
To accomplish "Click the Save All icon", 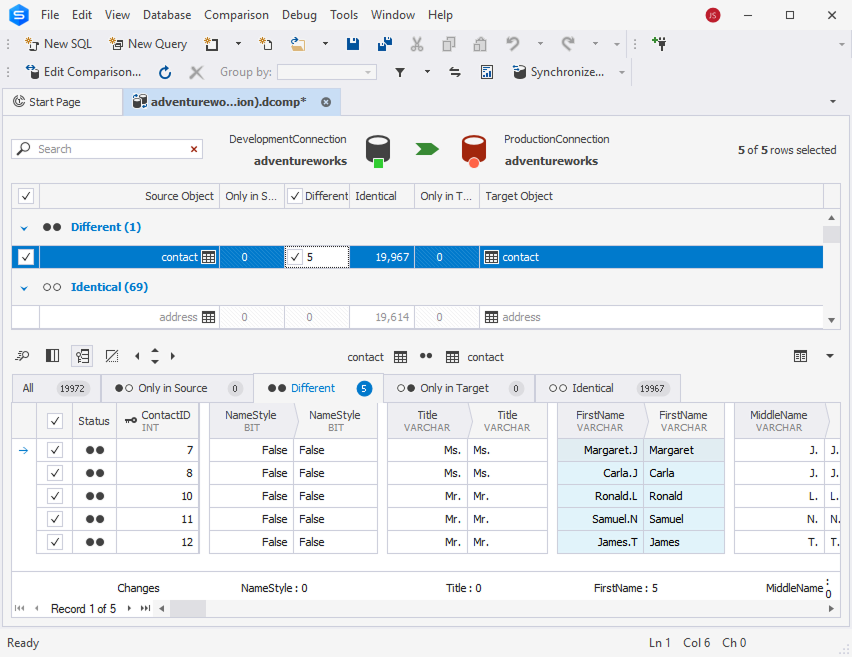I will click(x=384, y=44).
